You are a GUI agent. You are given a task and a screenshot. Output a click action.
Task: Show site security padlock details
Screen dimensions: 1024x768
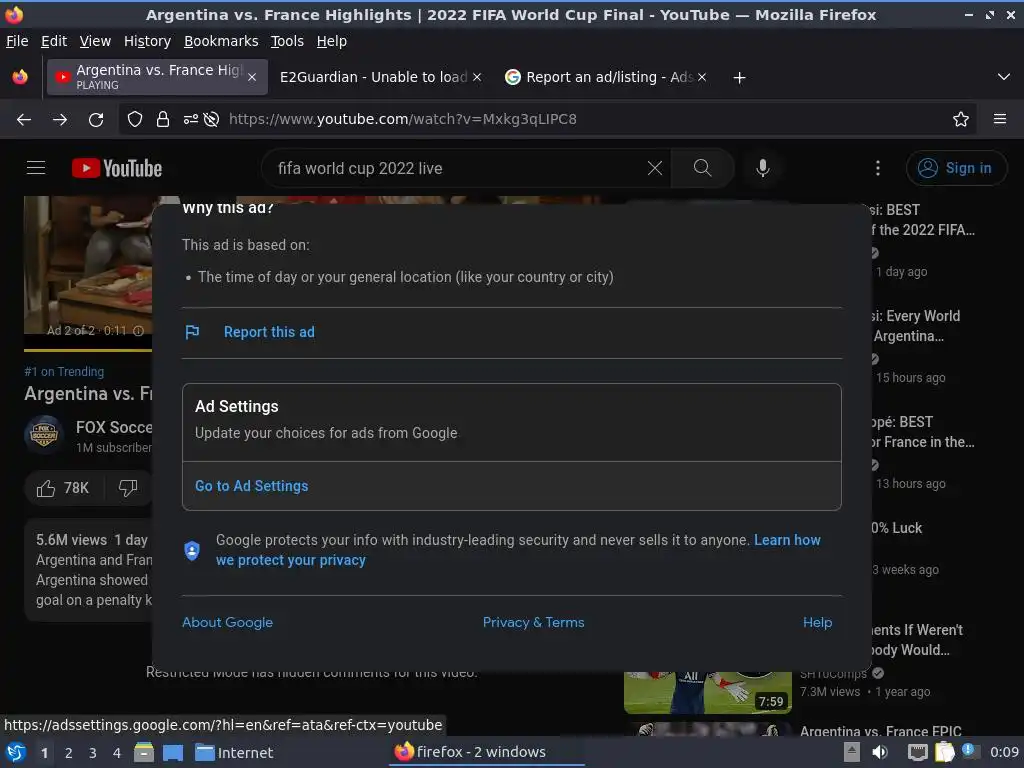163,120
